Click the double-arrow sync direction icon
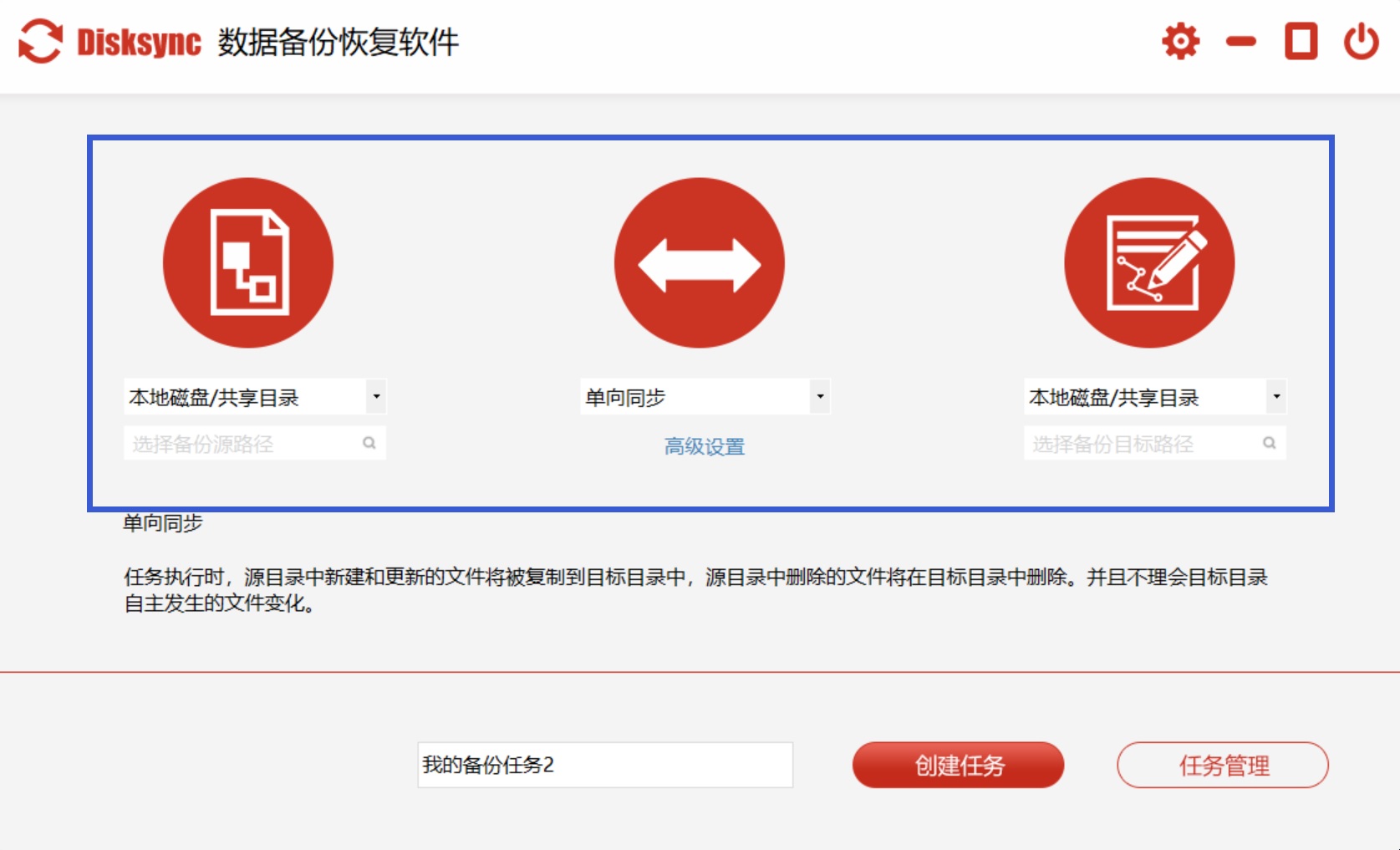The width and height of the screenshot is (1400, 850). tap(700, 262)
